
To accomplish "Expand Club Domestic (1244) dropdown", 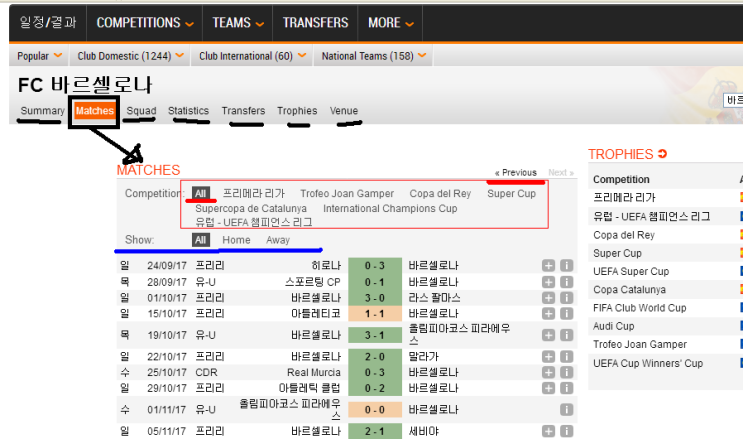I will 130,56.
